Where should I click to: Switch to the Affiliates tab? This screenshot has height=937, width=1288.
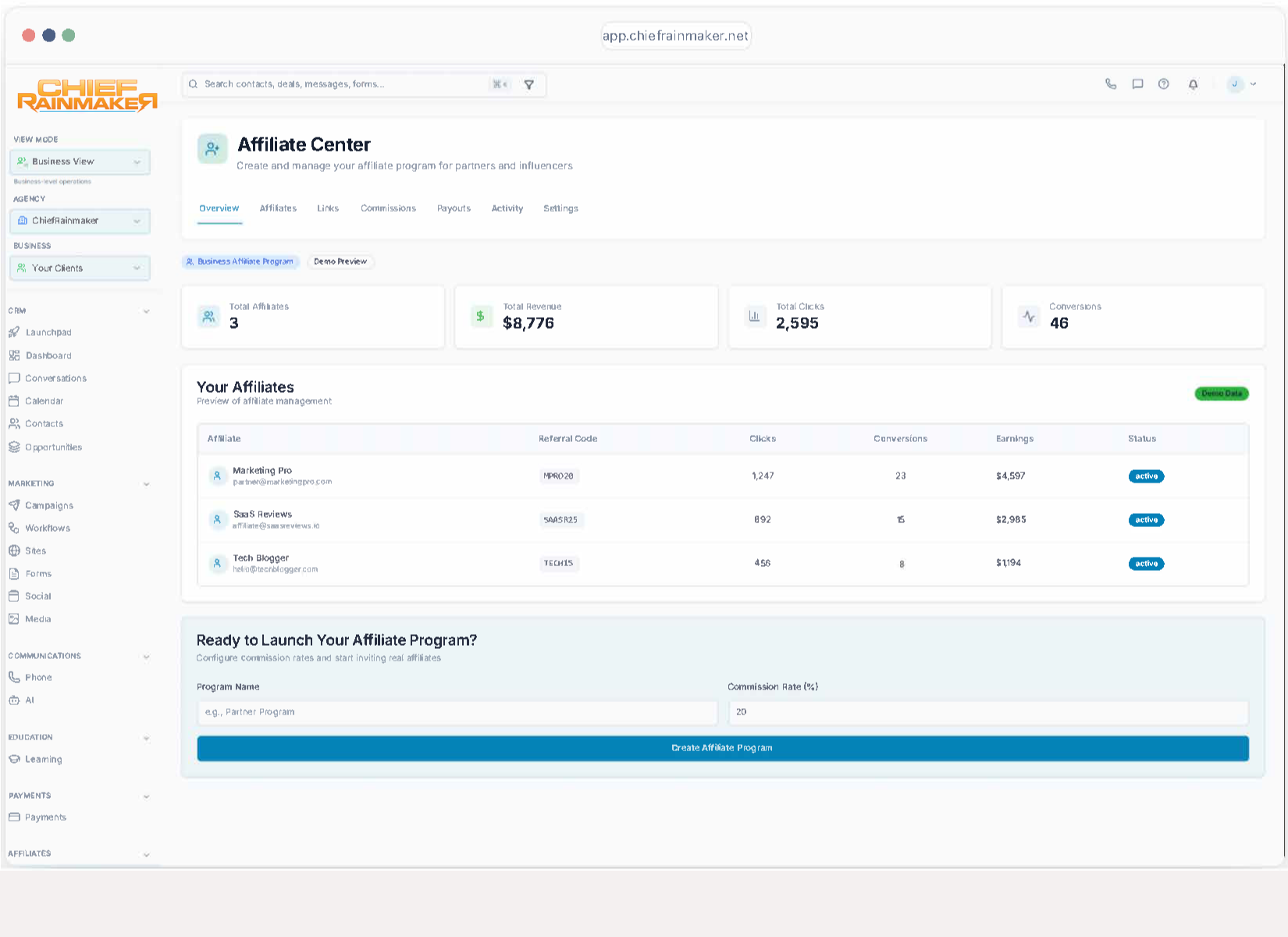pyautogui.click(x=278, y=208)
